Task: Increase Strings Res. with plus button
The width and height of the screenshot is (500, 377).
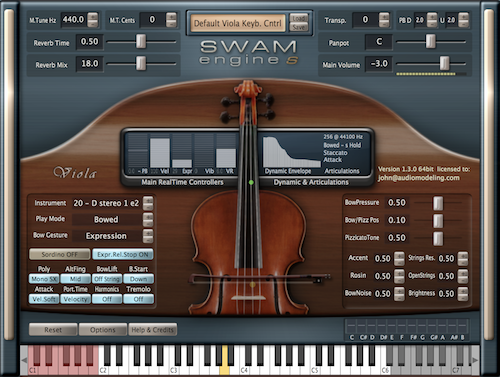Action: (463, 255)
